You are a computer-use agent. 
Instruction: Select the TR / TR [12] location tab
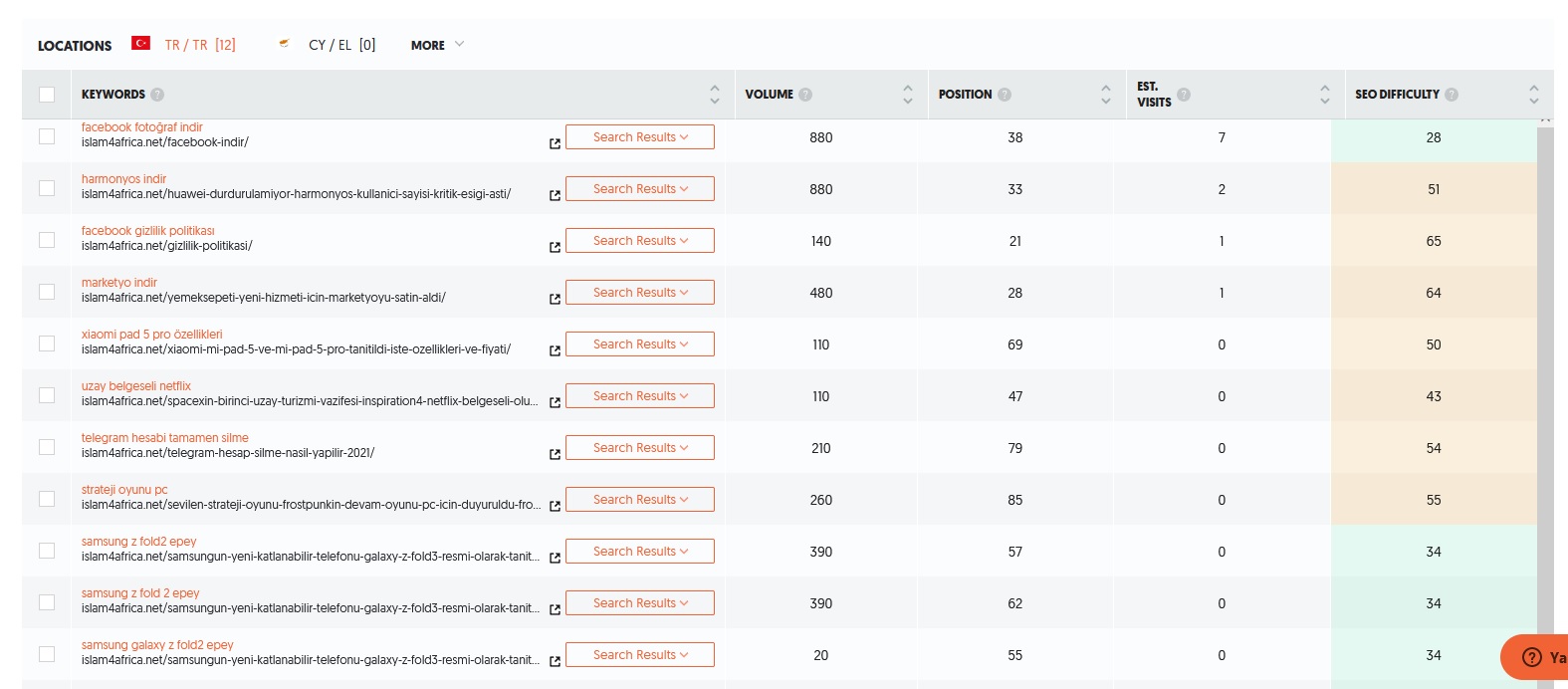click(x=200, y=45)
